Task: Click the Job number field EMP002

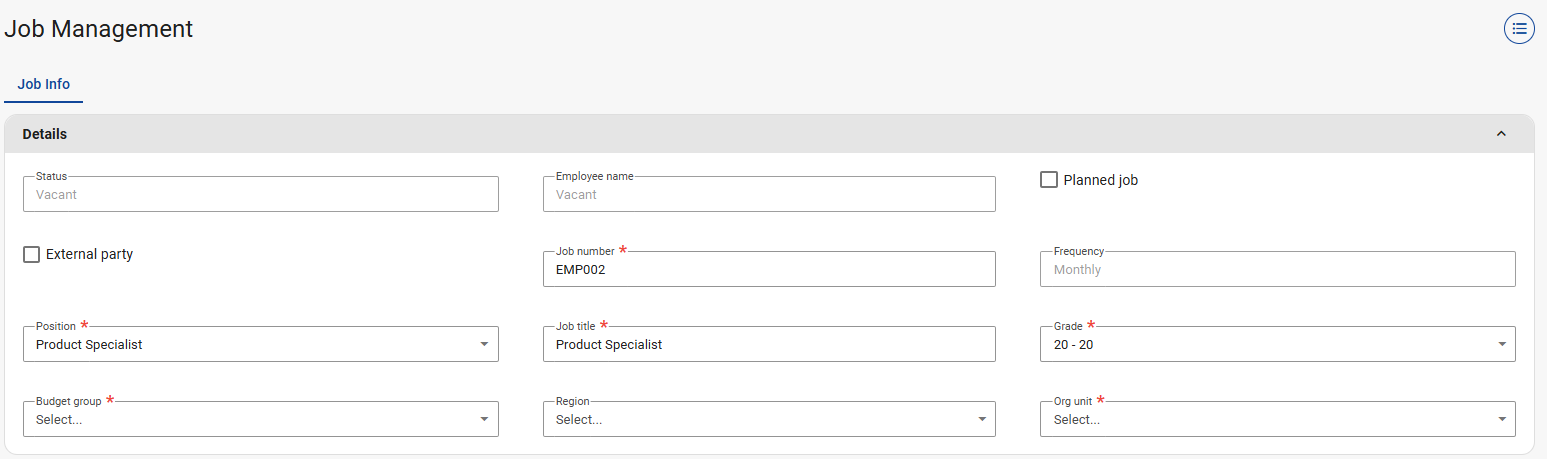Action: point(768,269)
